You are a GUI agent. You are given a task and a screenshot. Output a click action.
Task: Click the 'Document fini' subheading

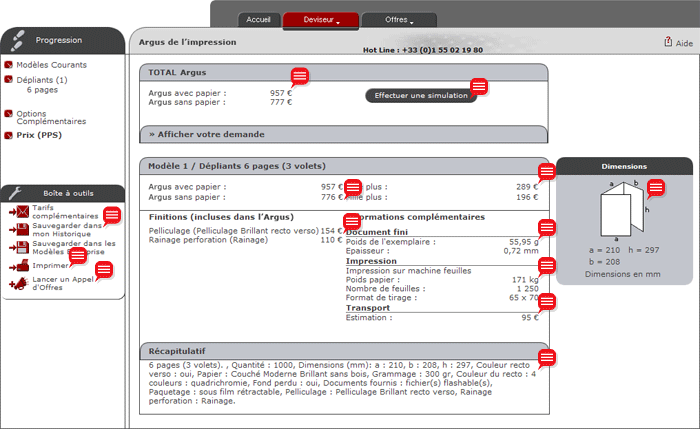pyautogui.click(x=377, y=232)
